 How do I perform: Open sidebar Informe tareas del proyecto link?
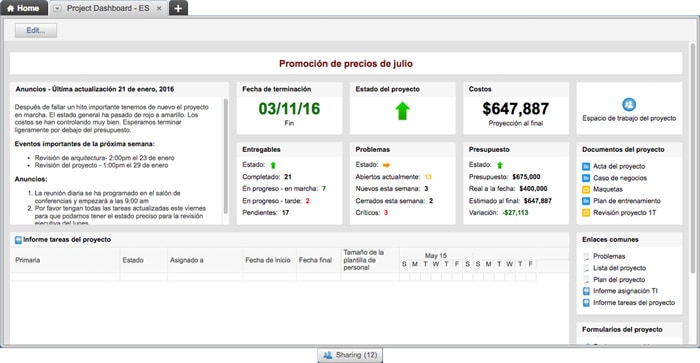pyautogui.click(x=634, y=303)
